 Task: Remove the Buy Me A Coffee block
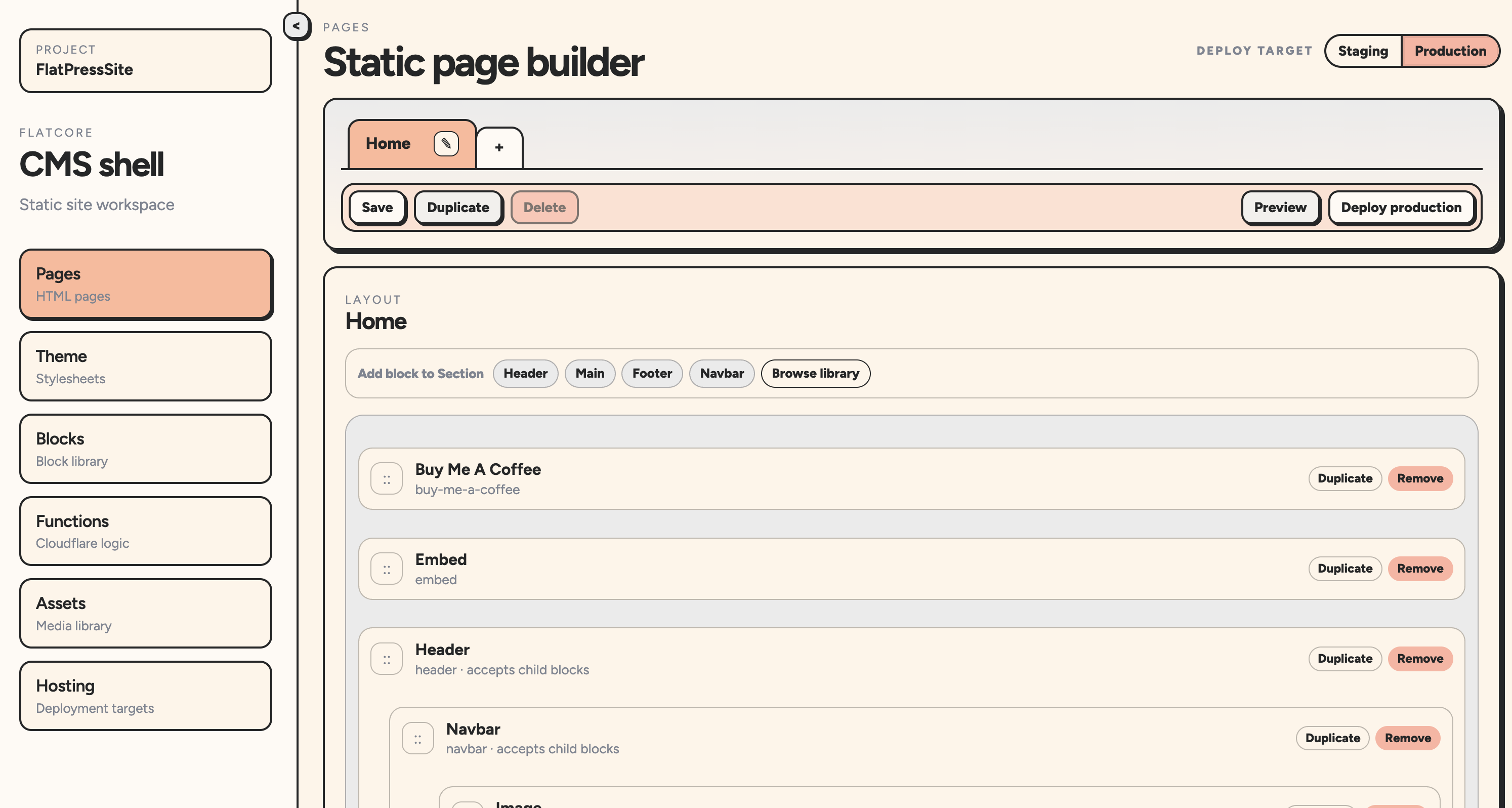[x=1420, y=479]
